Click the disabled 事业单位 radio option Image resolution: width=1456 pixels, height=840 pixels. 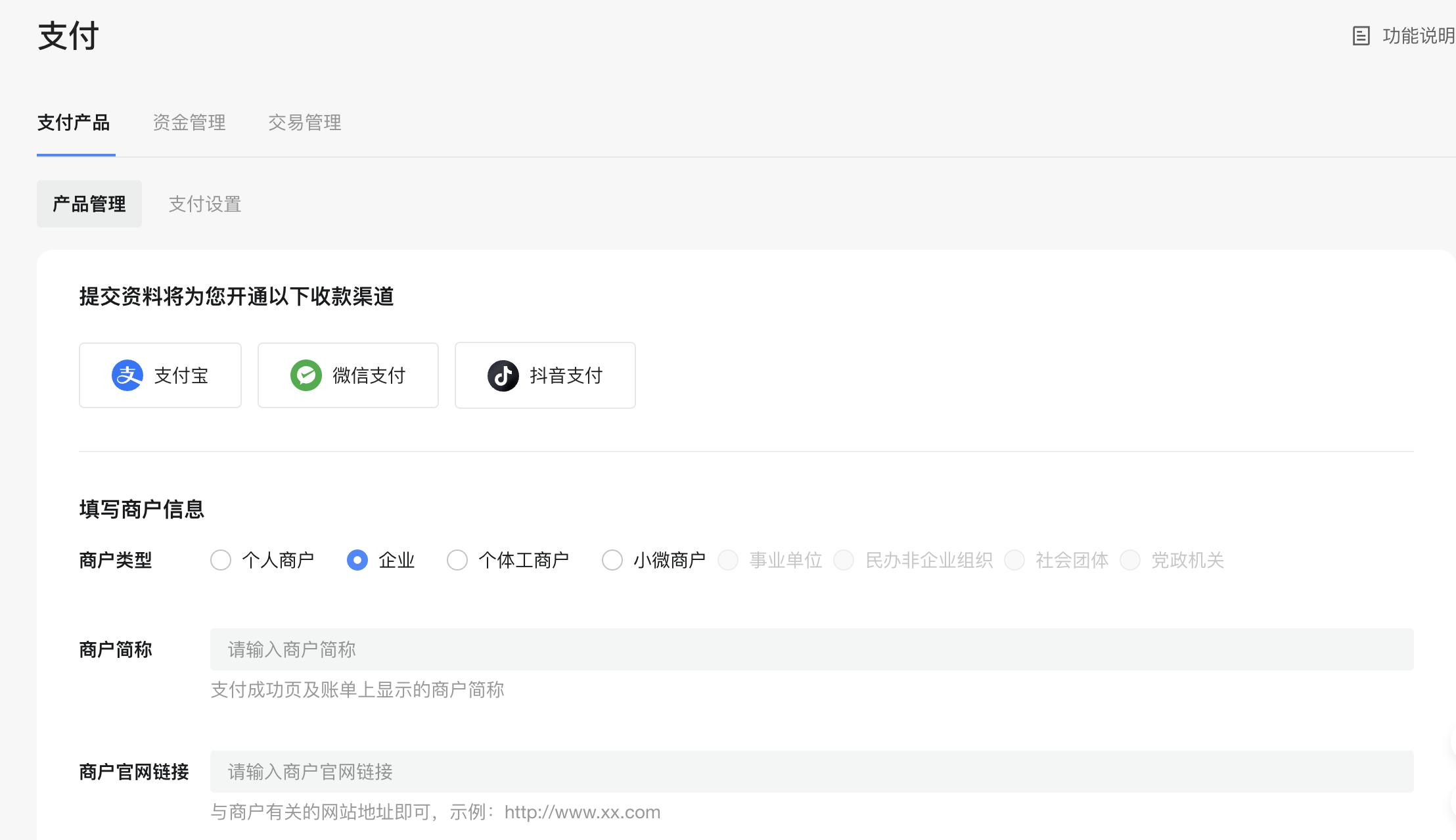coord(728,560)
